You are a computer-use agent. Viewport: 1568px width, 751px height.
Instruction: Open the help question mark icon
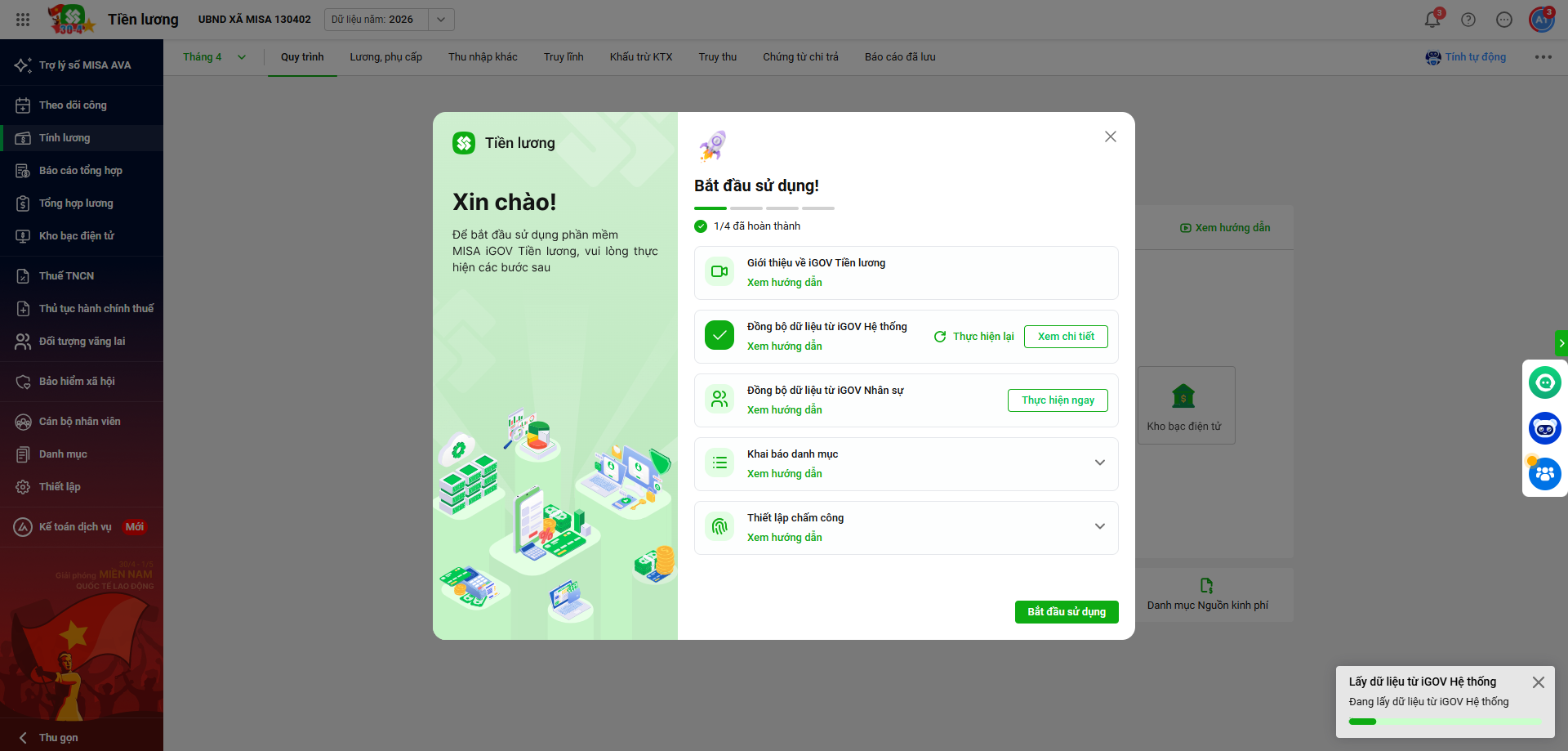1468,20
